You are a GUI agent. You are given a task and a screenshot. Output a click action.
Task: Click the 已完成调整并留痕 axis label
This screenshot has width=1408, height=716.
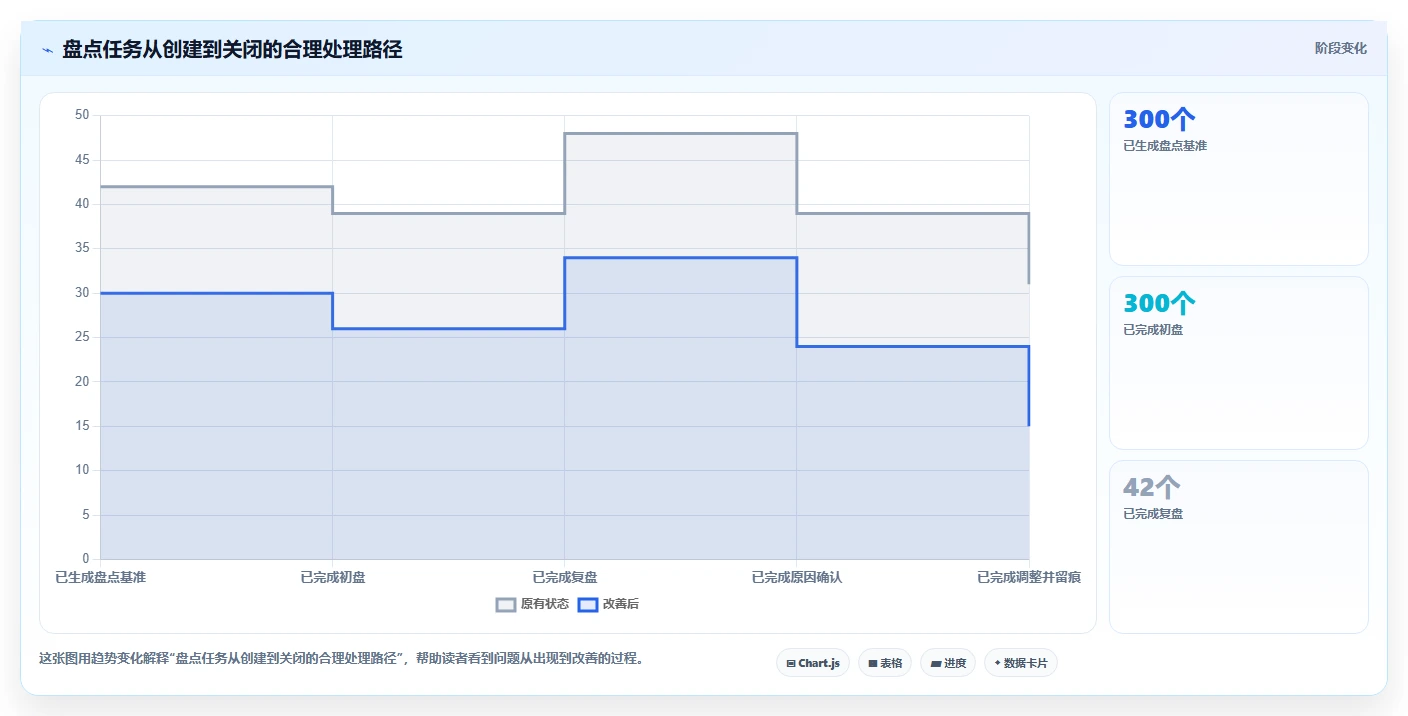click(1029, 577)
